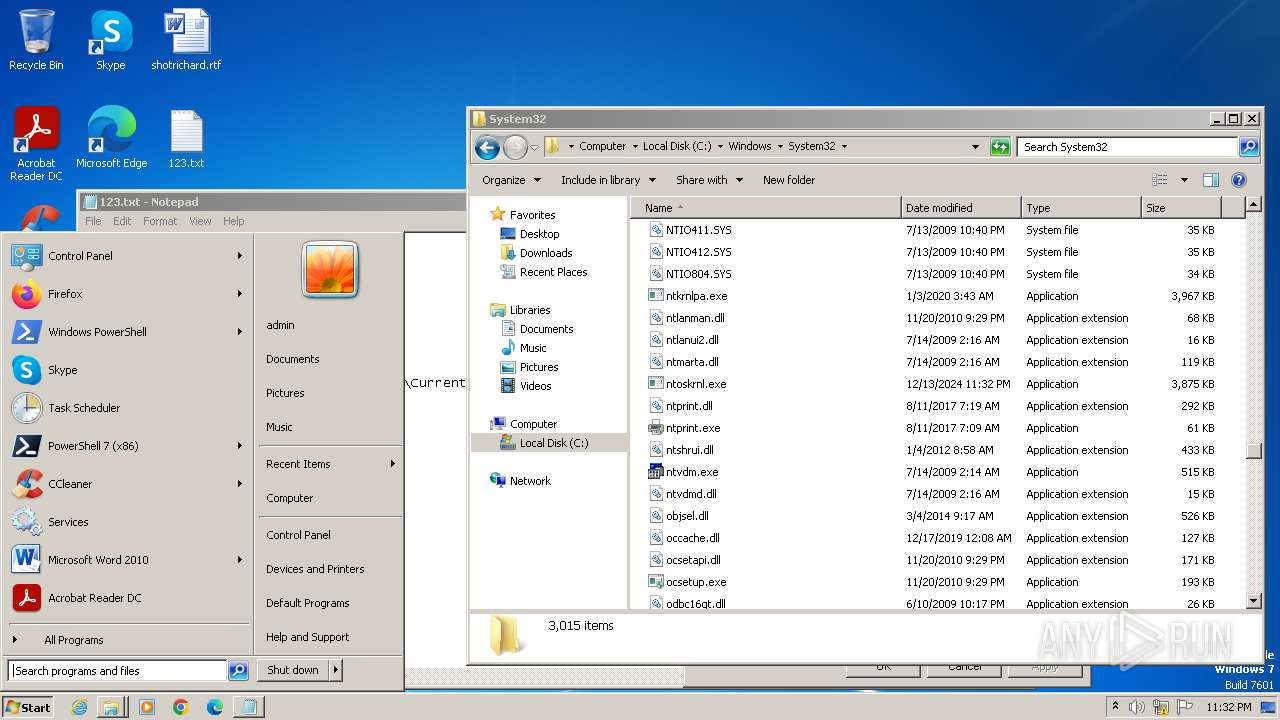Click the user account picture
This screenshot has width=1280, height=720.
330,270
